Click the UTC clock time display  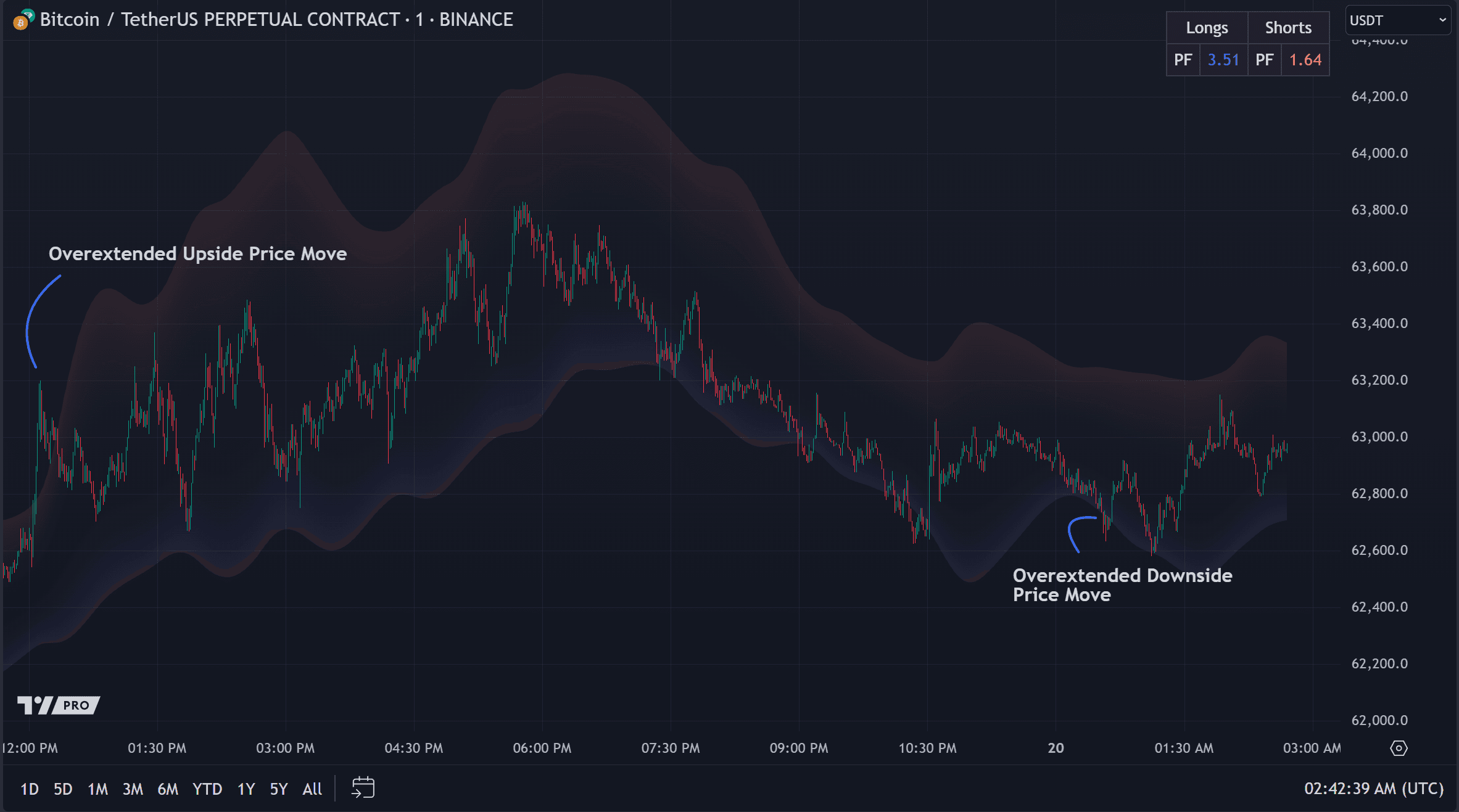click(x=1374, y=789)
